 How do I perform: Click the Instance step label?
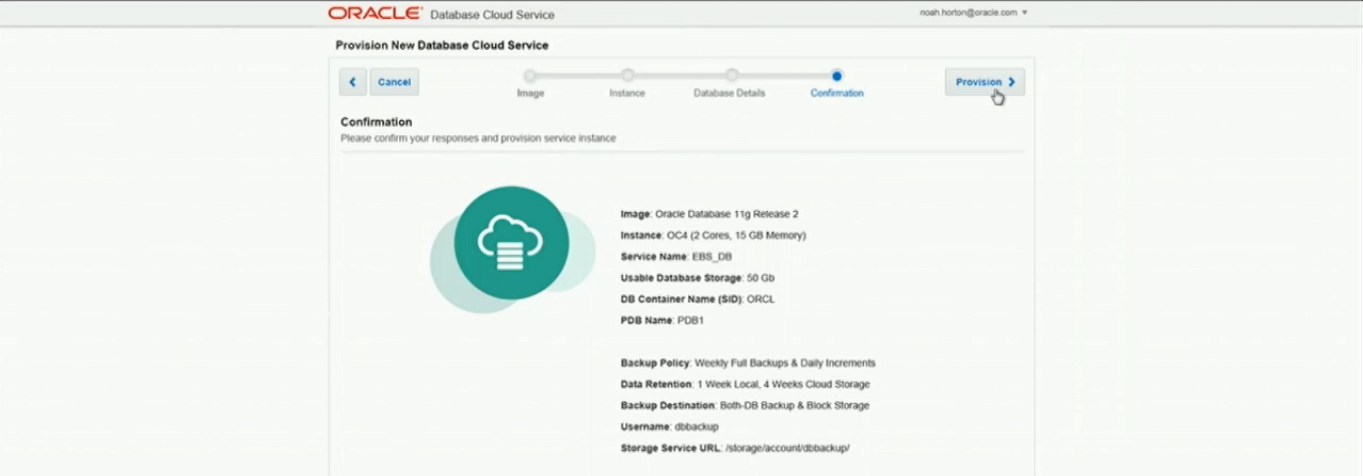pos(627,93)
